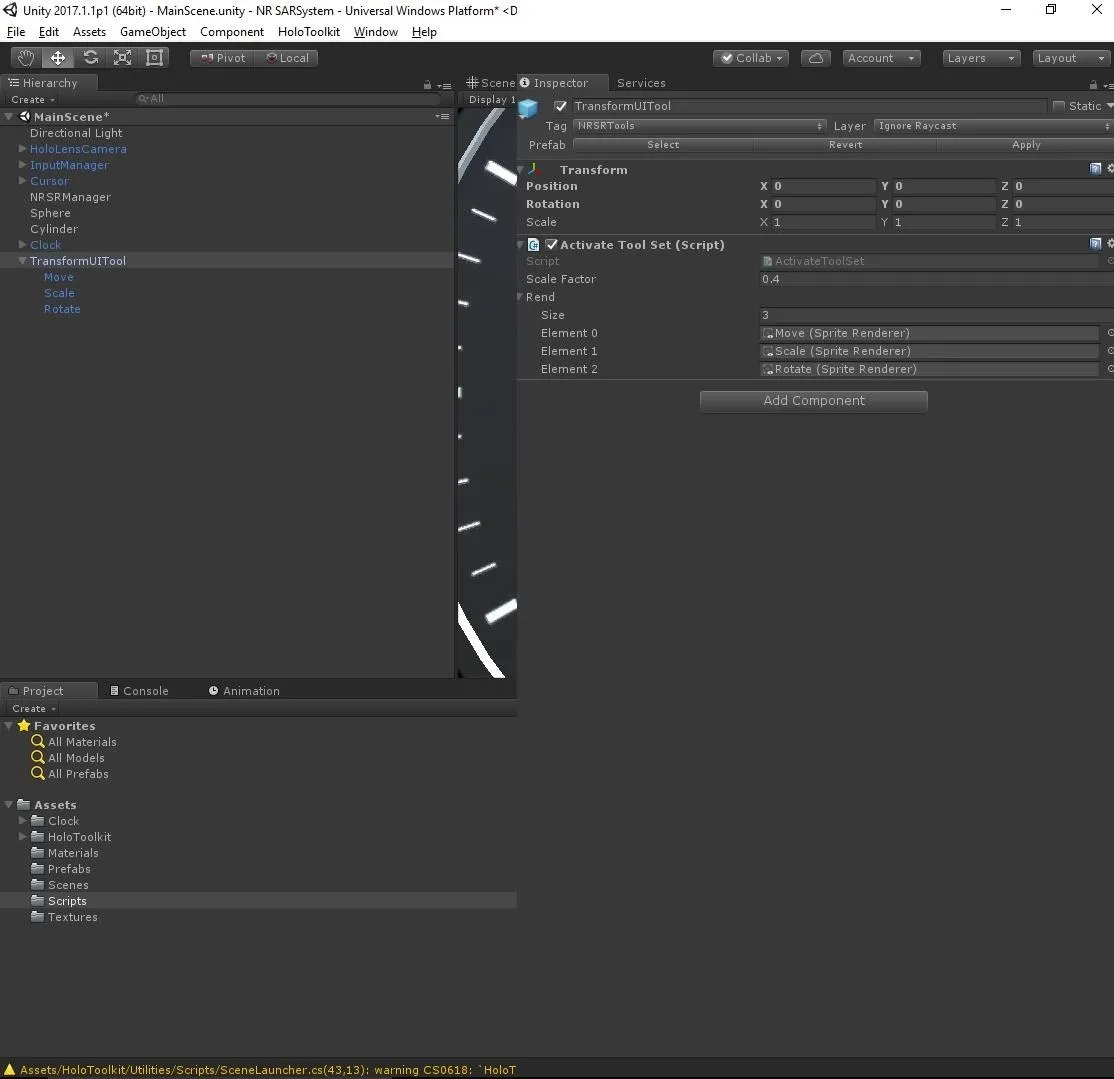1114x1079 pixels.
Task: Click the Rend Size field
Action: click(936, 315)
